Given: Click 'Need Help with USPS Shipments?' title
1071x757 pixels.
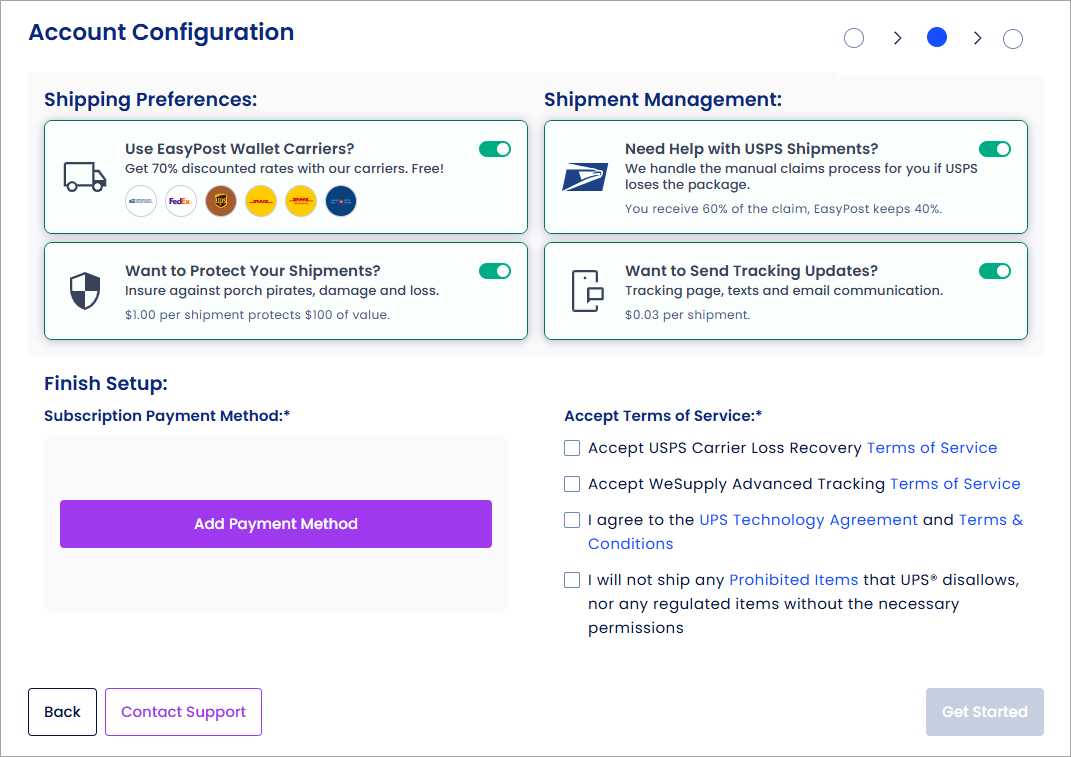Looking at the screenshot, I should [751, 149].
